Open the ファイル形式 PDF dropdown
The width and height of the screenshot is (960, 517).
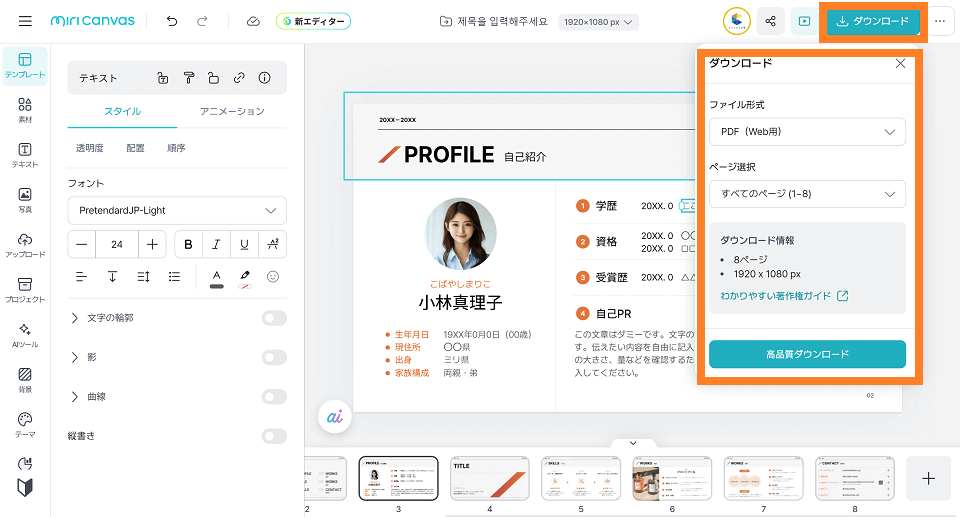[807, 132]
